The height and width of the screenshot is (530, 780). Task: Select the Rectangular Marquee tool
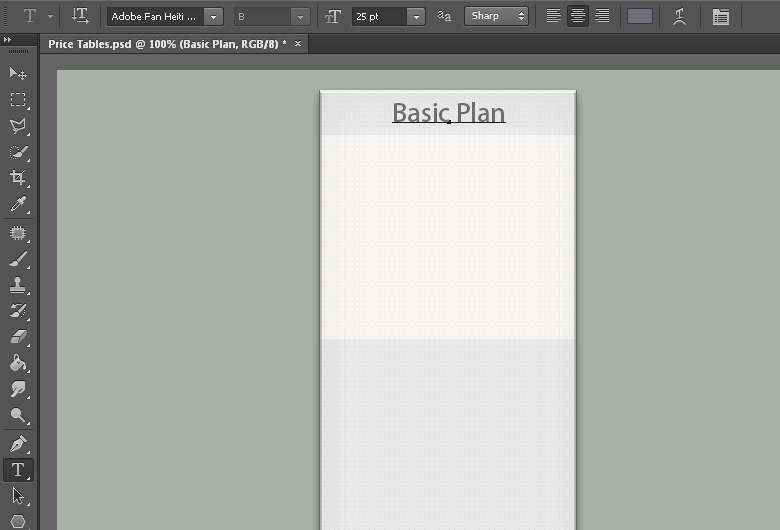[x=18, y=100]
